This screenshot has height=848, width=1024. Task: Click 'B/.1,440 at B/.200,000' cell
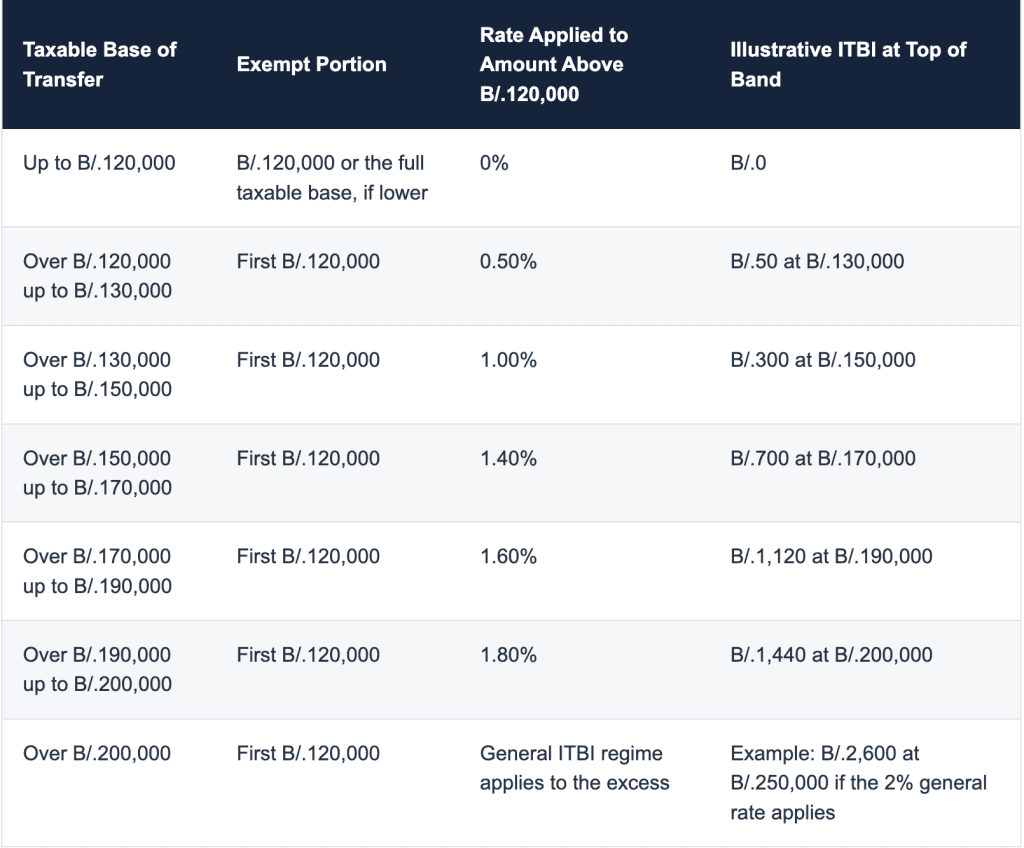point(831,655)
